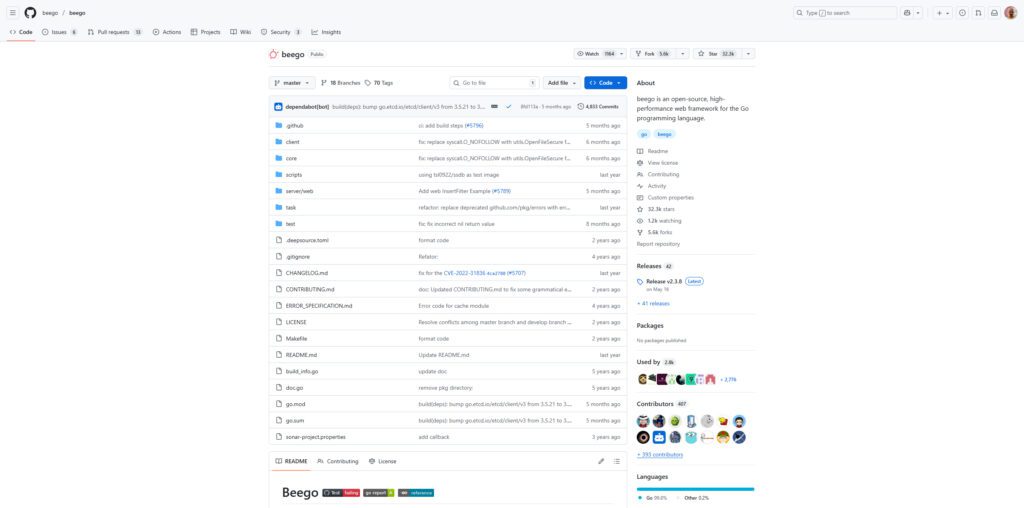Open the hamburger navigation menu
Viewport: 1024px width, 508px height.
[x=12, y=13]
